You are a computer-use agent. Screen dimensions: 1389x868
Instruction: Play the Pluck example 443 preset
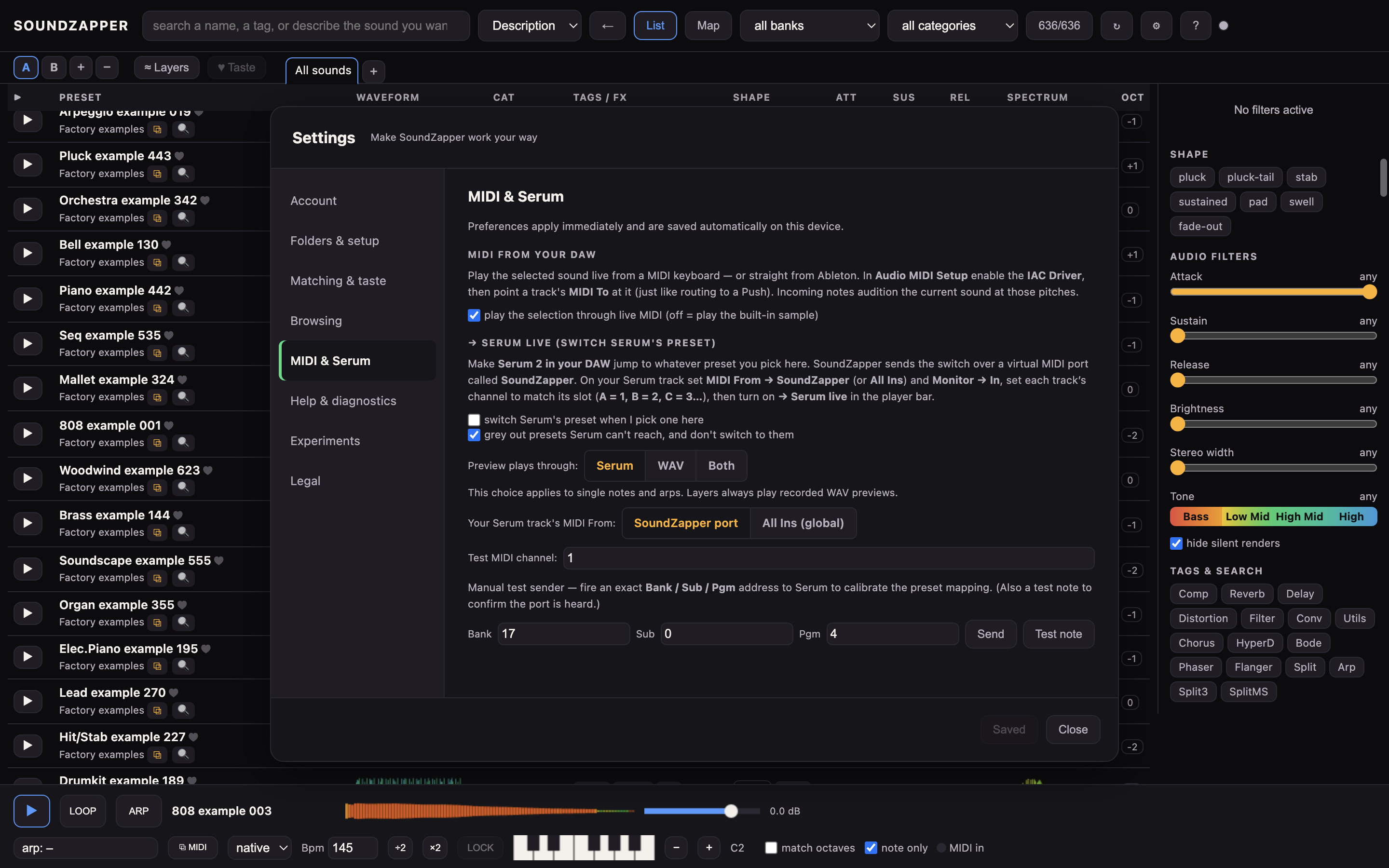pos(27,164)
